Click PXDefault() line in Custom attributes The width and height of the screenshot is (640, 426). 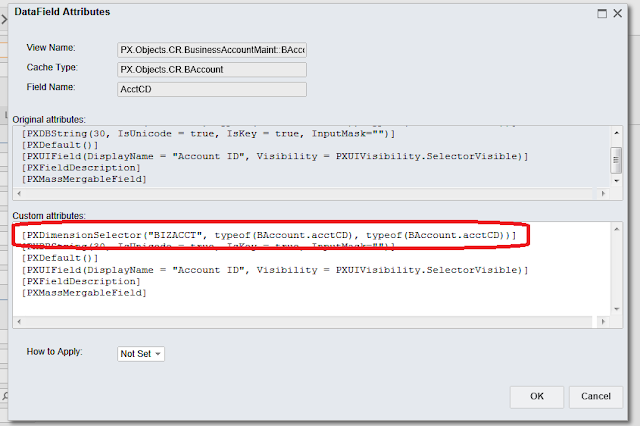pyautogui.click(x=60, y=258)
